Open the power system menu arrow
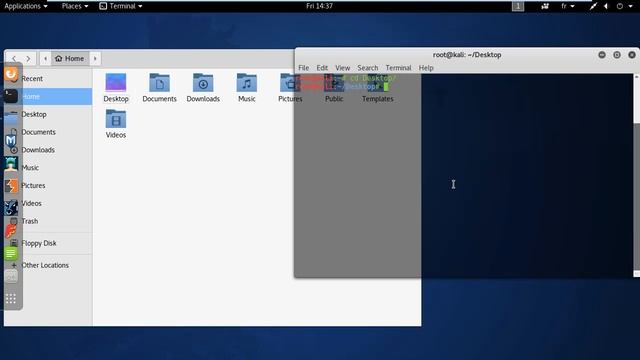Viewport: 640px width, 360px height. point(631,6)
